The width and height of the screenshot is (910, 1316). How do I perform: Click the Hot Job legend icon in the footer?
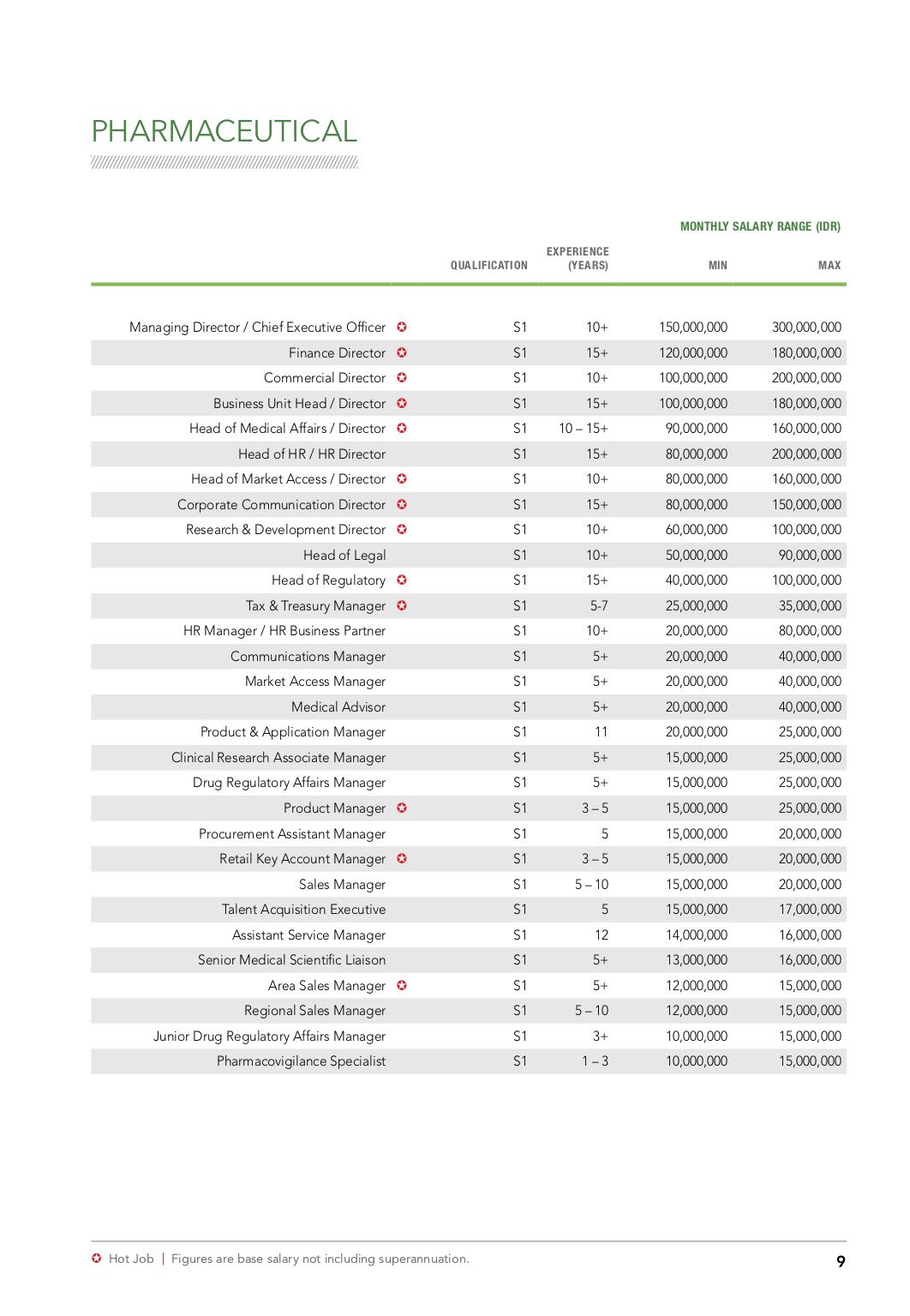97,1259
